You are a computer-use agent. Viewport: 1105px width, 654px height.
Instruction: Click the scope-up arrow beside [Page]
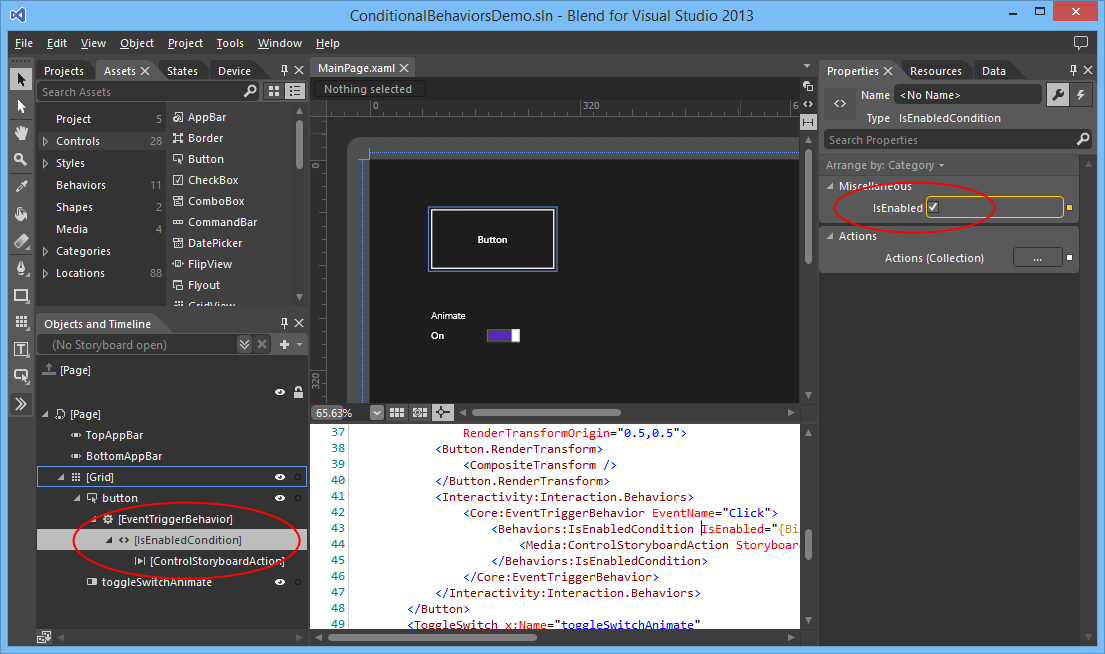coord(49,369)
